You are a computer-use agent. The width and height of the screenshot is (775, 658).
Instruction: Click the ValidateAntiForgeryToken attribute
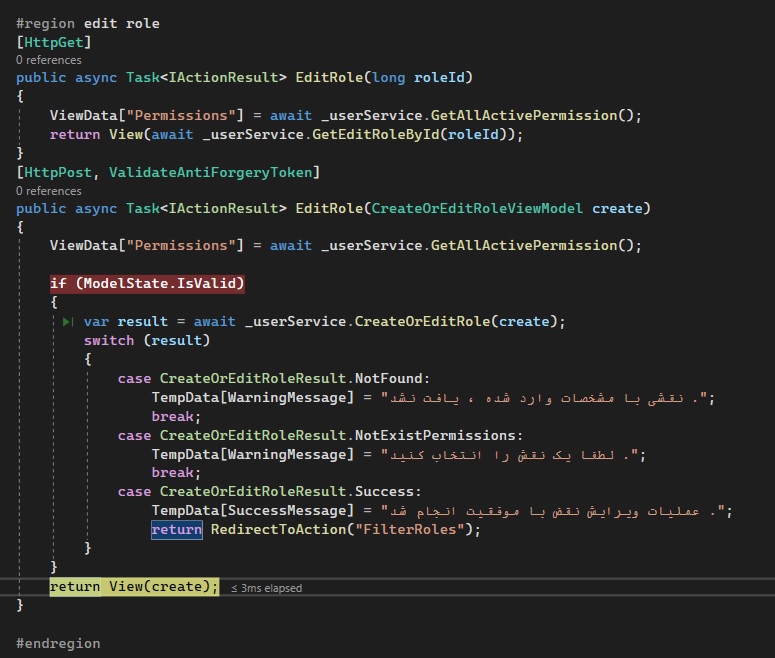pyautogui.click(x=211, y=173)
